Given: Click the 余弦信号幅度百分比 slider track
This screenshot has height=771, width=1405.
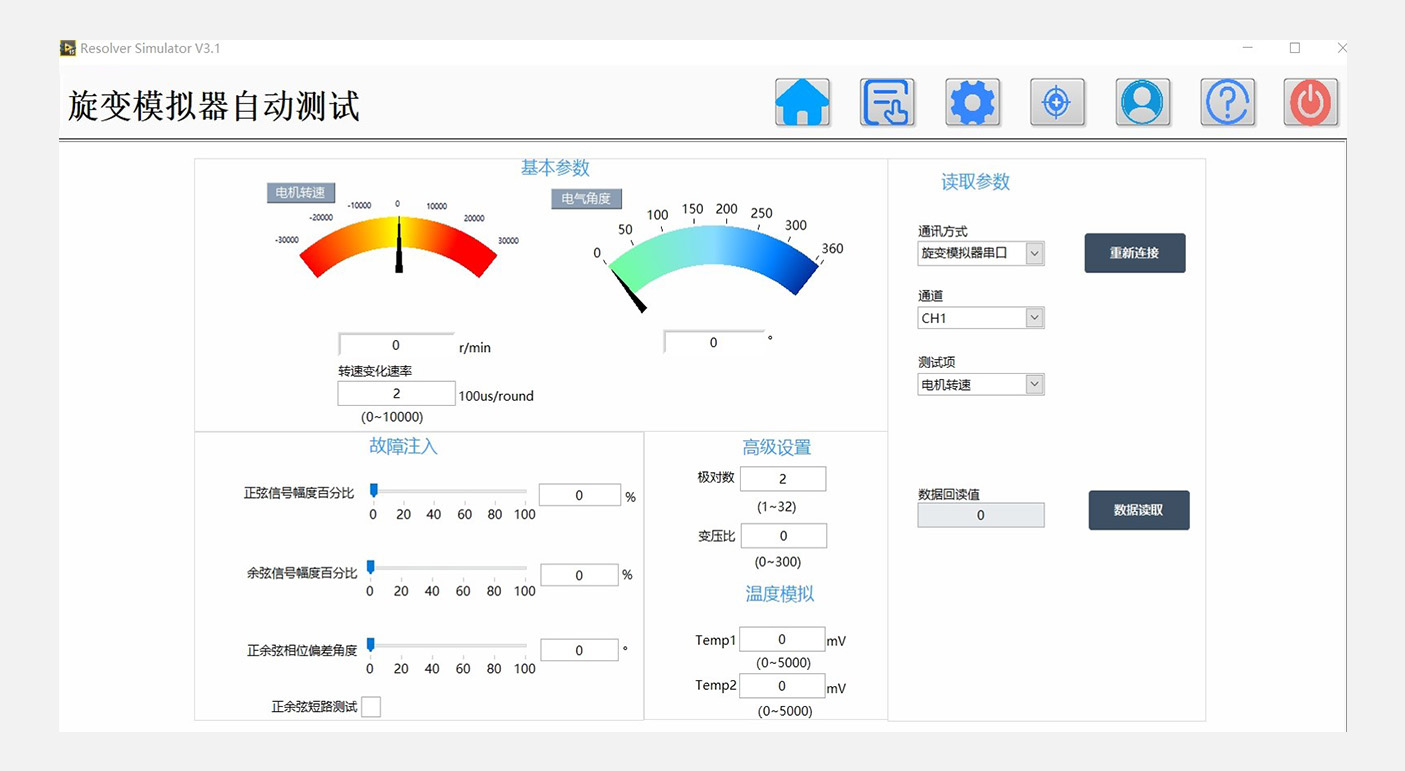Looking at the screenshot, I should (448, 568).
